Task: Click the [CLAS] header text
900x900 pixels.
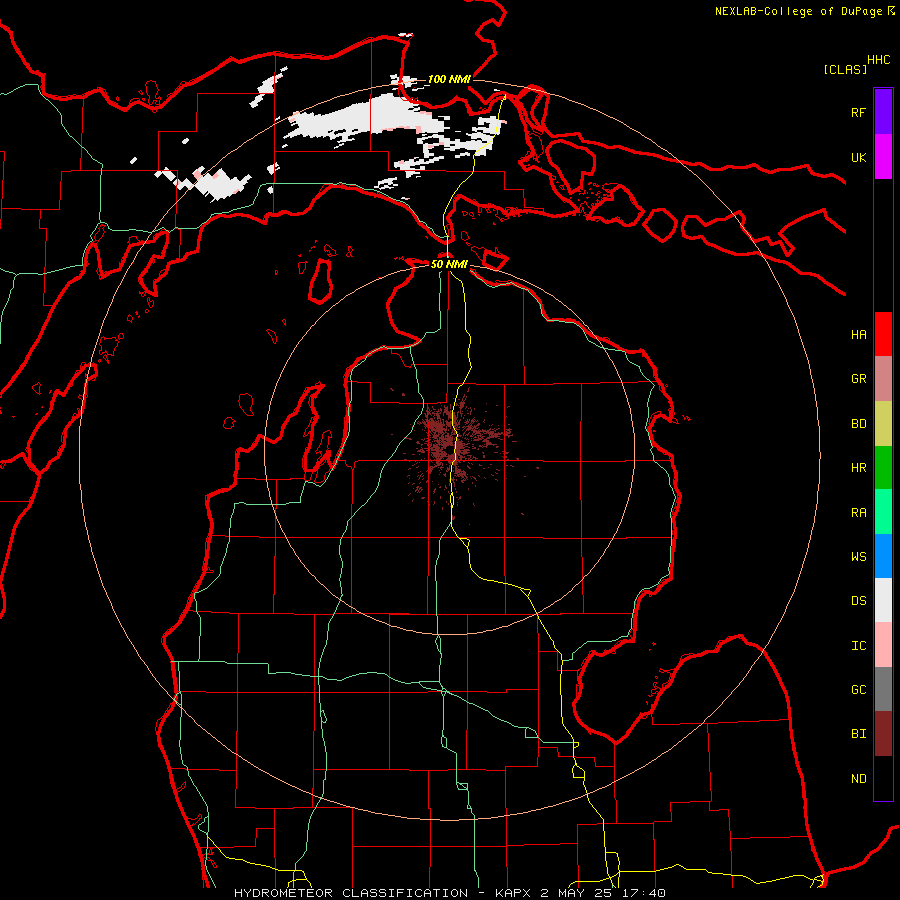Action: click(845, 69)
